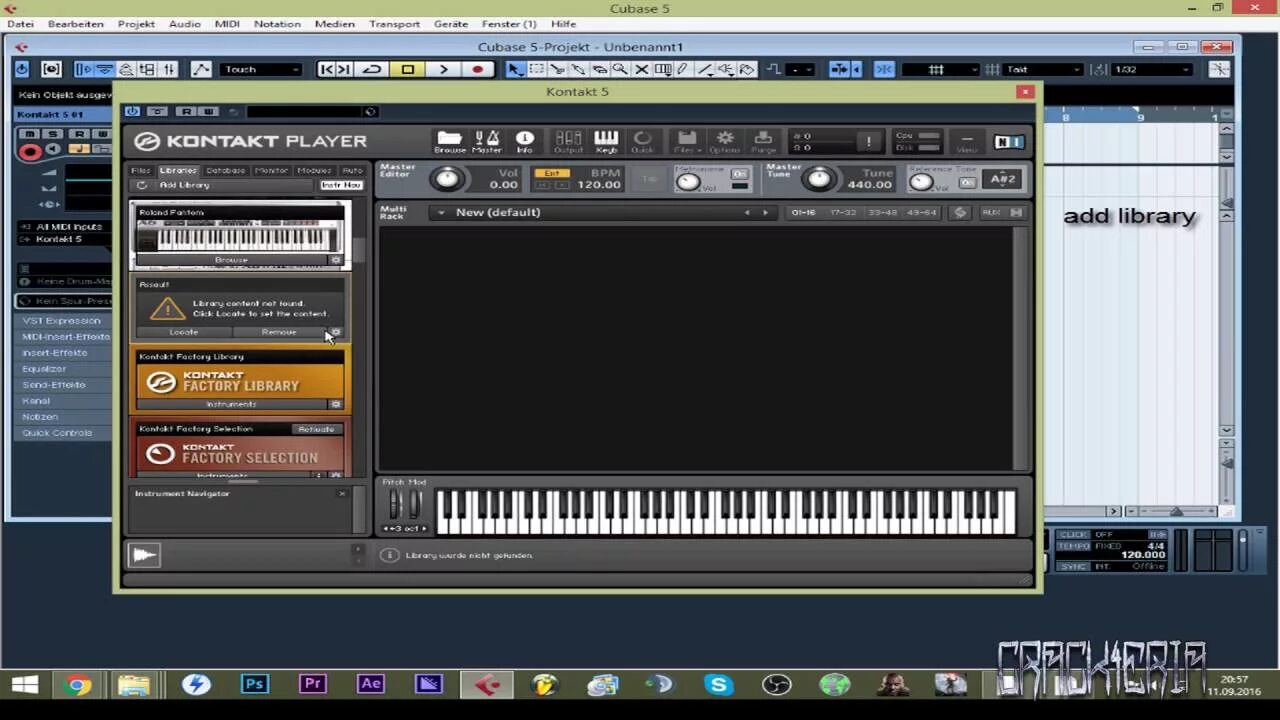Switch to the Database browser tab
The width and height of the screenshot is (1280, 720).
(x=225, y=170)
